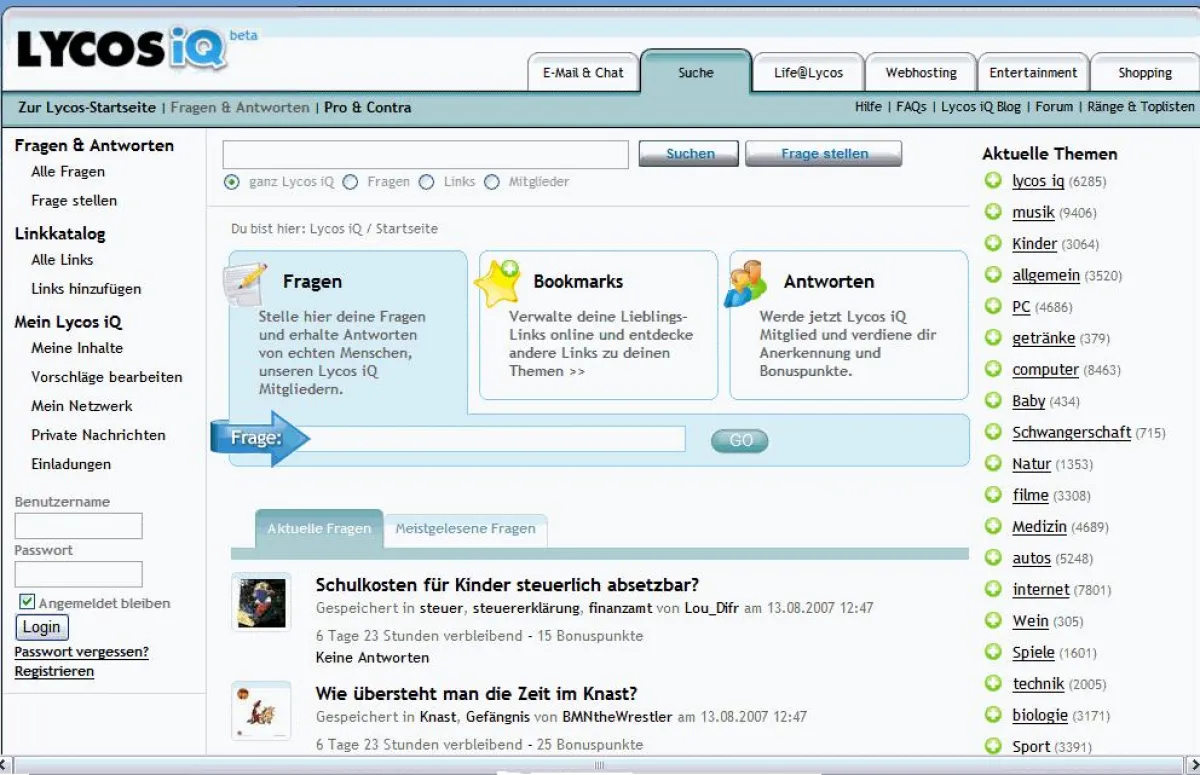Open the Webhosting tab

[x=921, y=73]
